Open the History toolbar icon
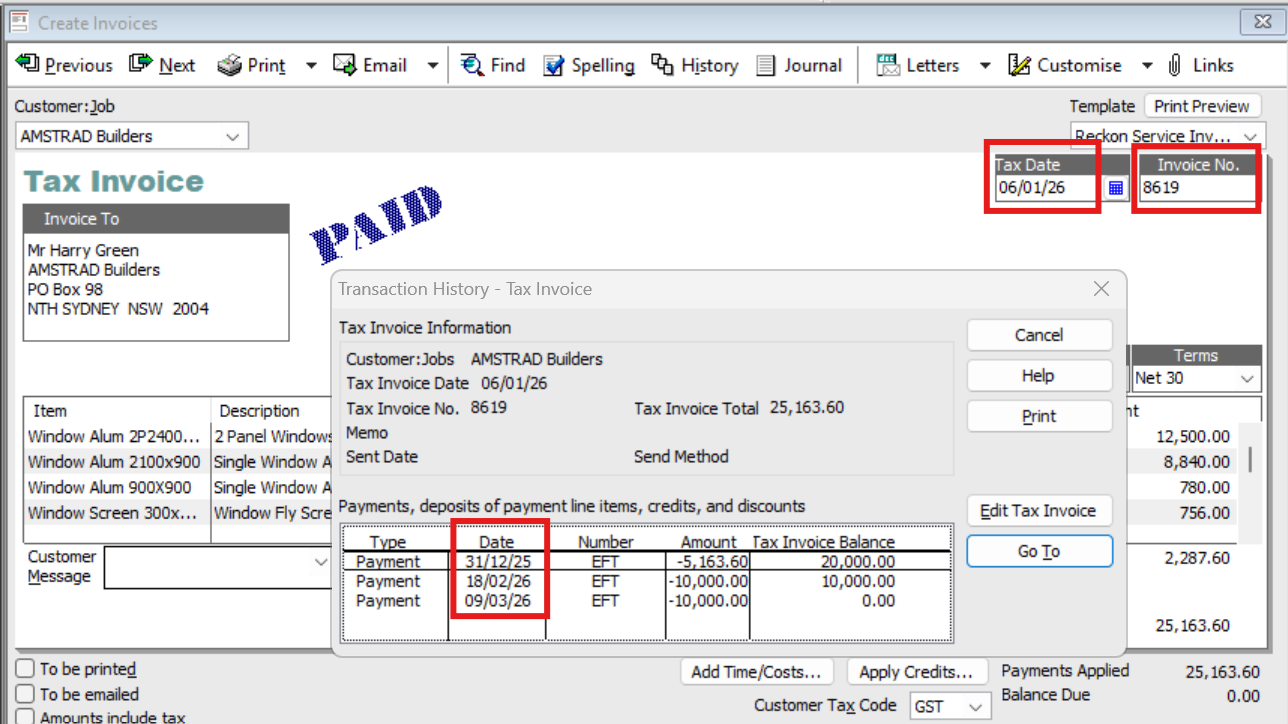The width and height of the screenshot is (1288, 724). pos(662,65)
